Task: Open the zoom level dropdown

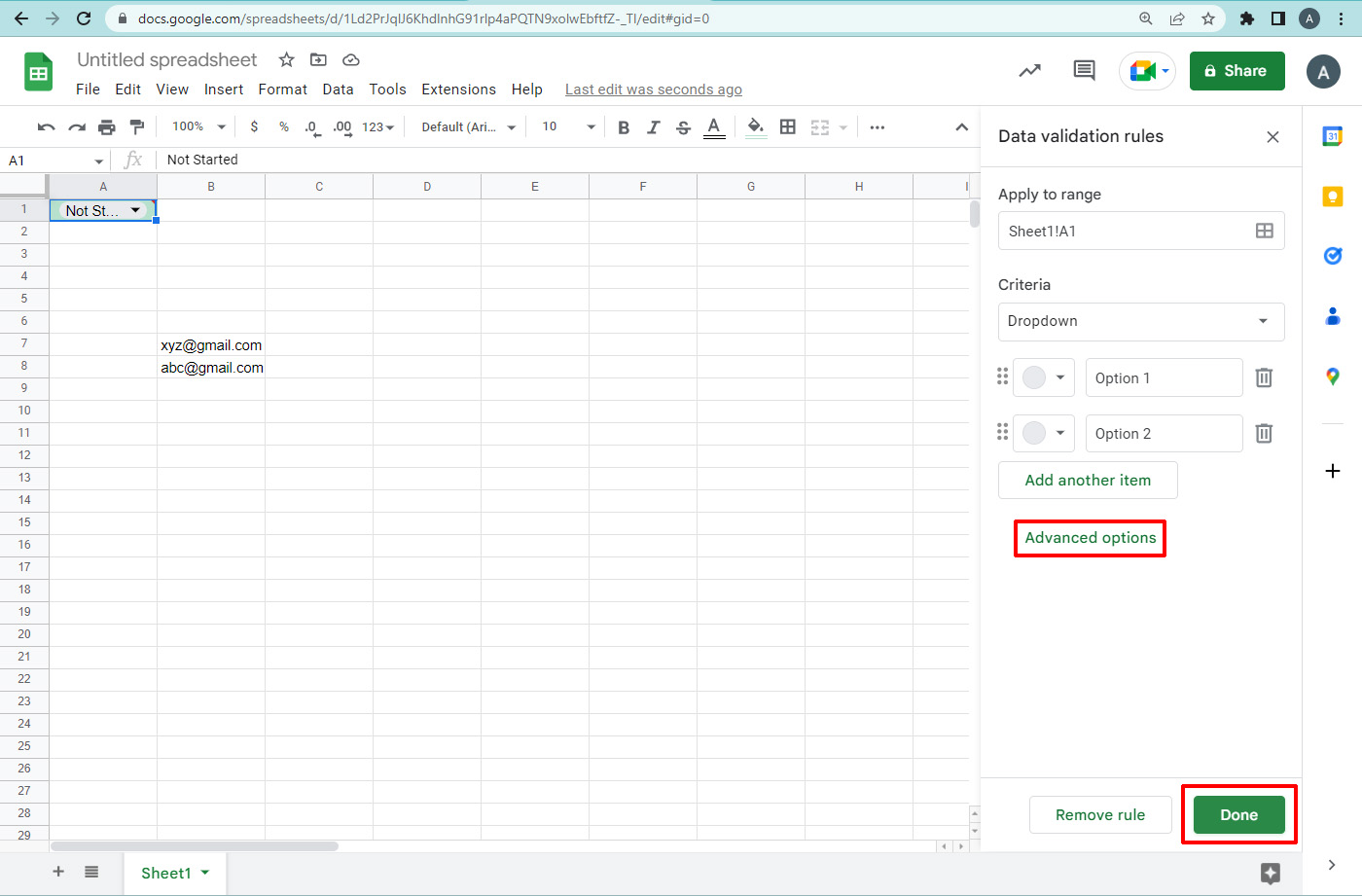Action: click(198, 127)
